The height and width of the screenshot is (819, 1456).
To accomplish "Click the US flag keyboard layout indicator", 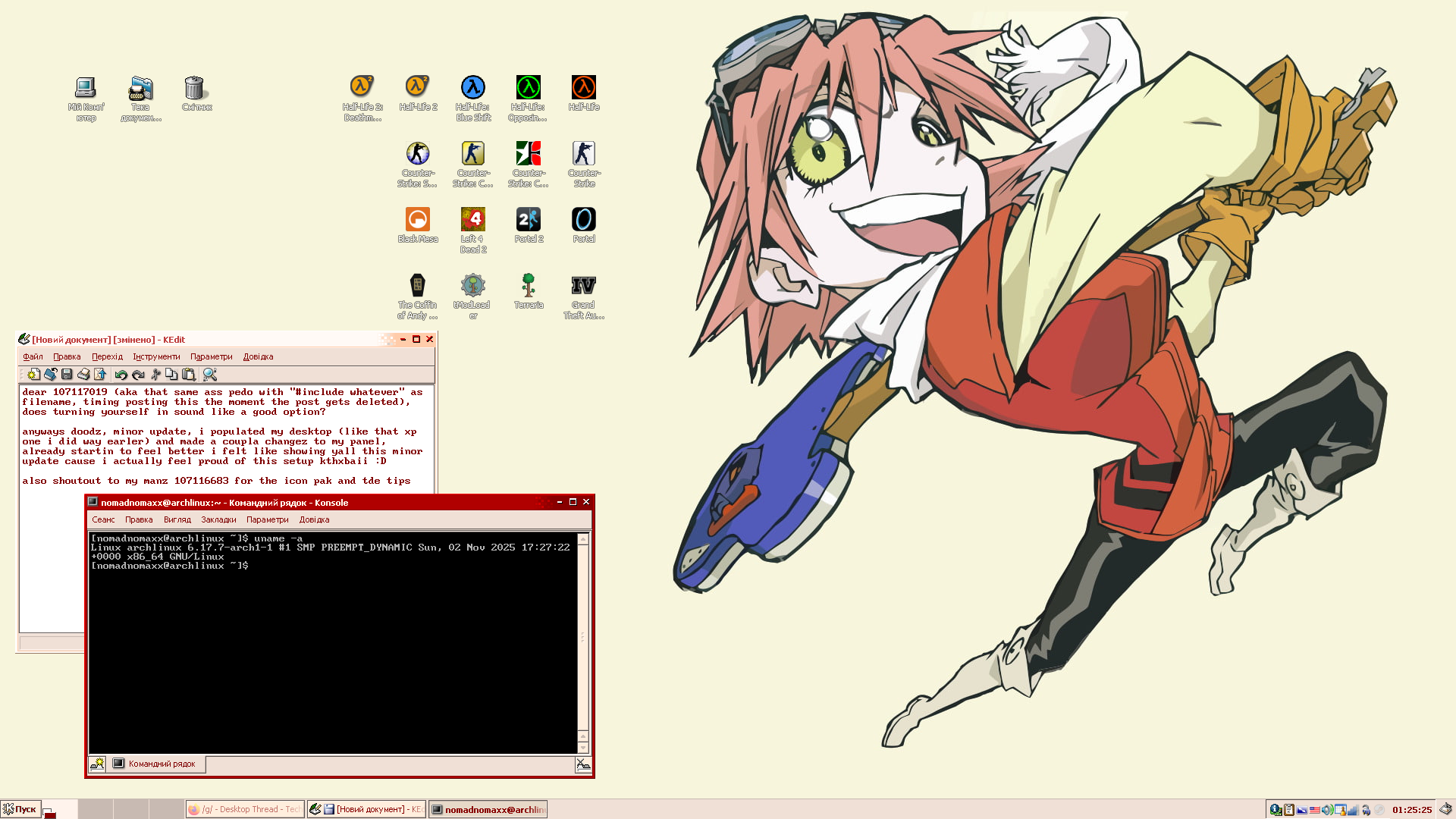I will (1314, 810).
